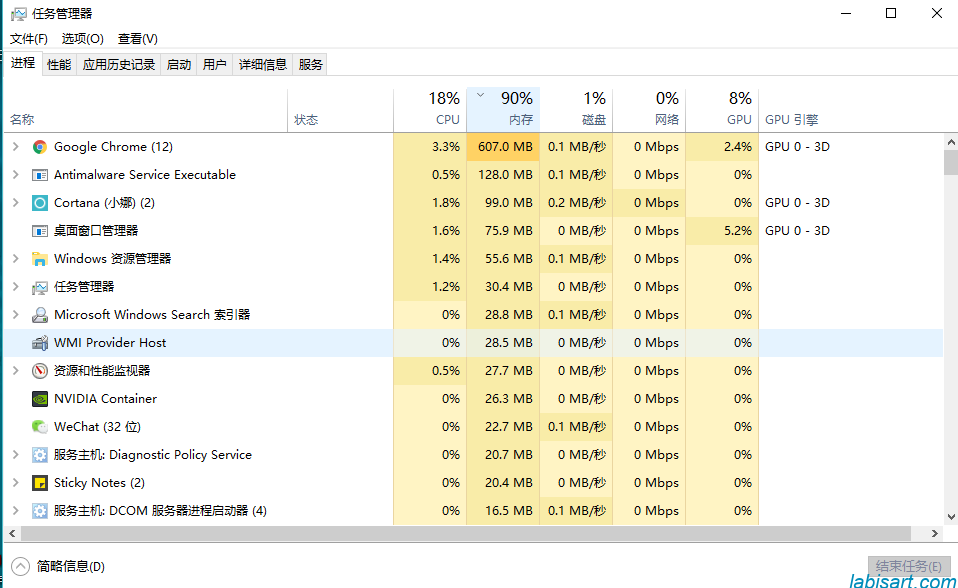
Task: Click the WMI Provider Host icon
Action: [40, 343]
